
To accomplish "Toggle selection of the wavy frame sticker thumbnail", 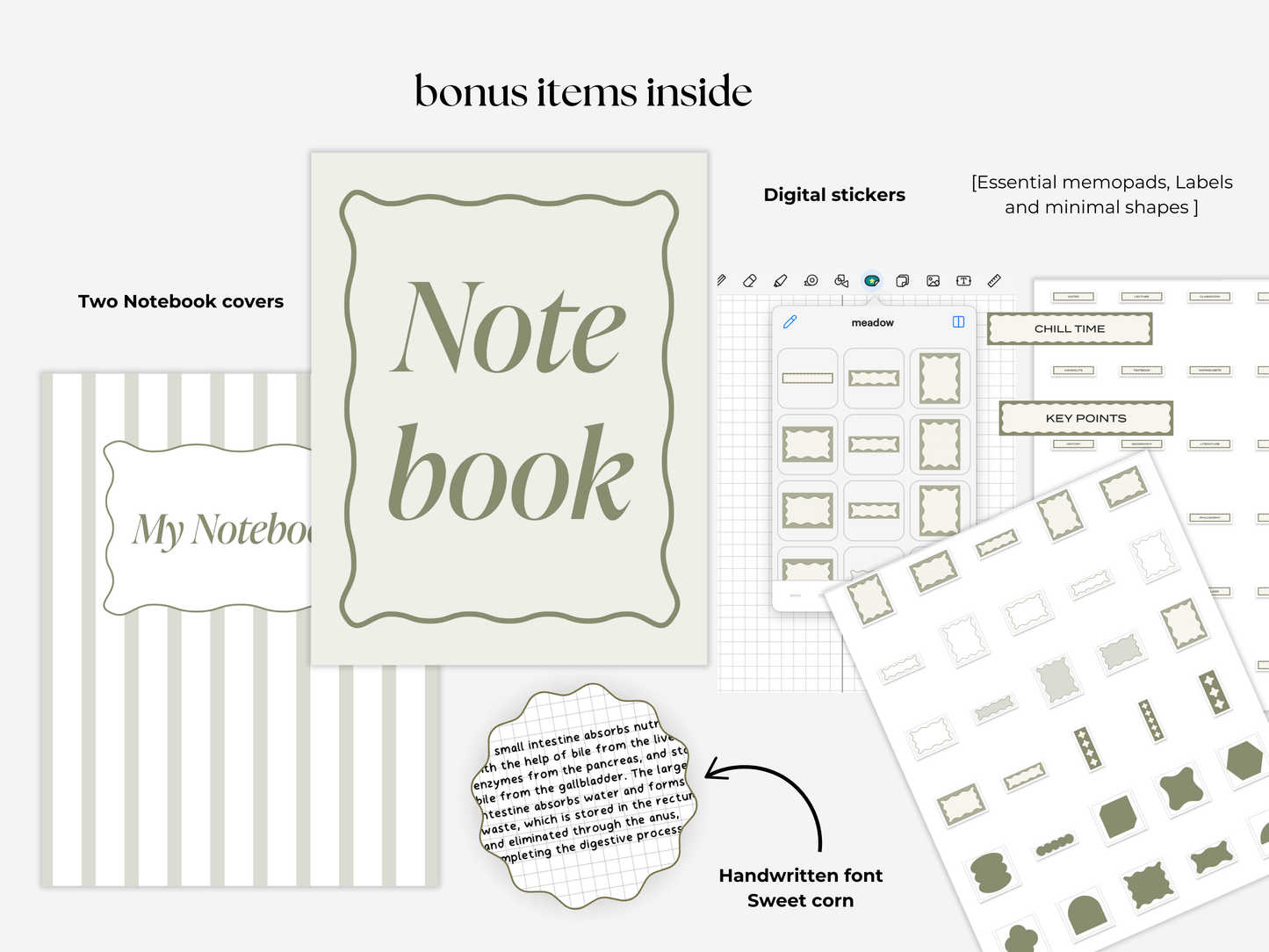I will point(940,379).
